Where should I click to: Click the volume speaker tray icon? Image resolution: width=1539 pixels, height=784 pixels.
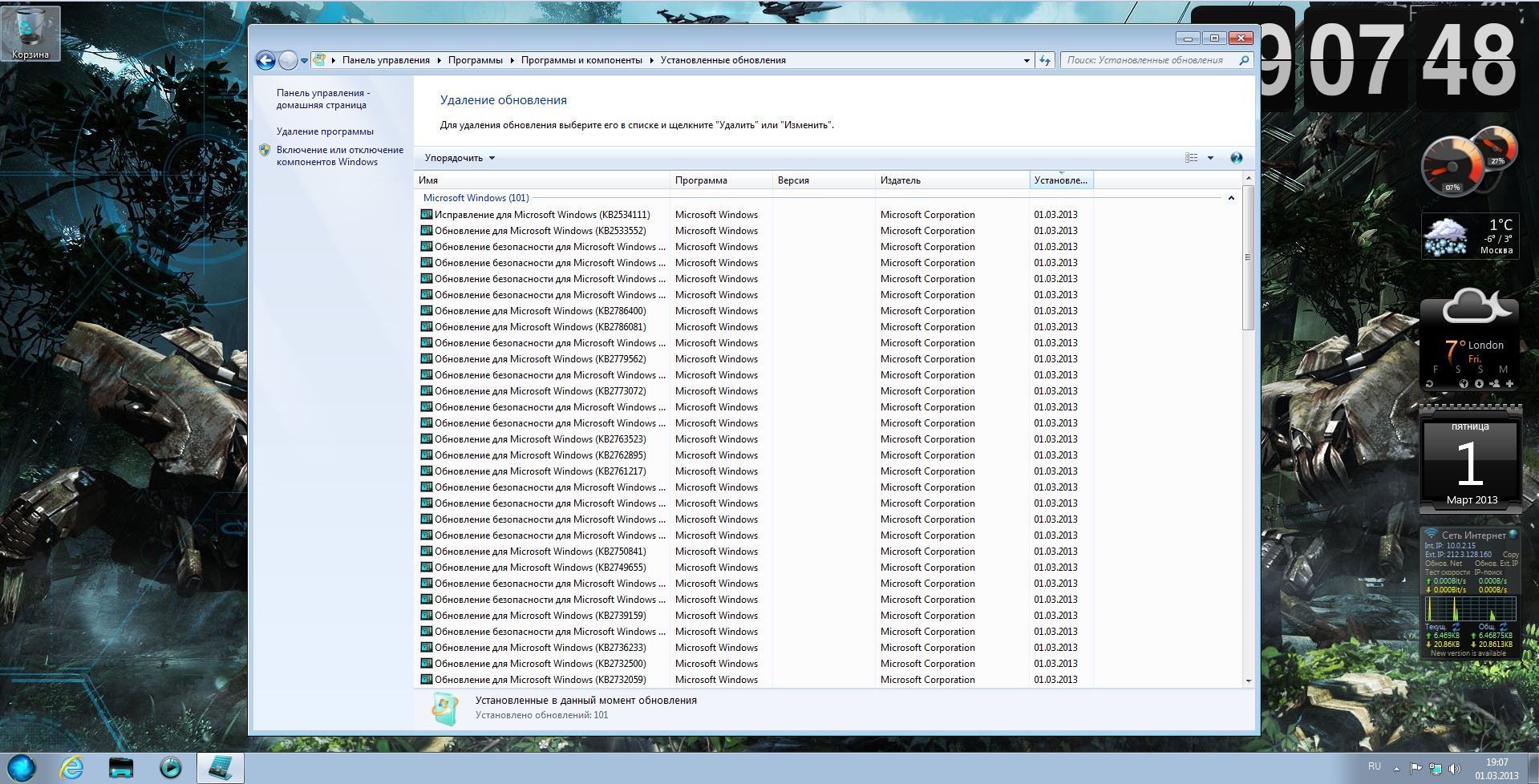(x=1454, y=770)
